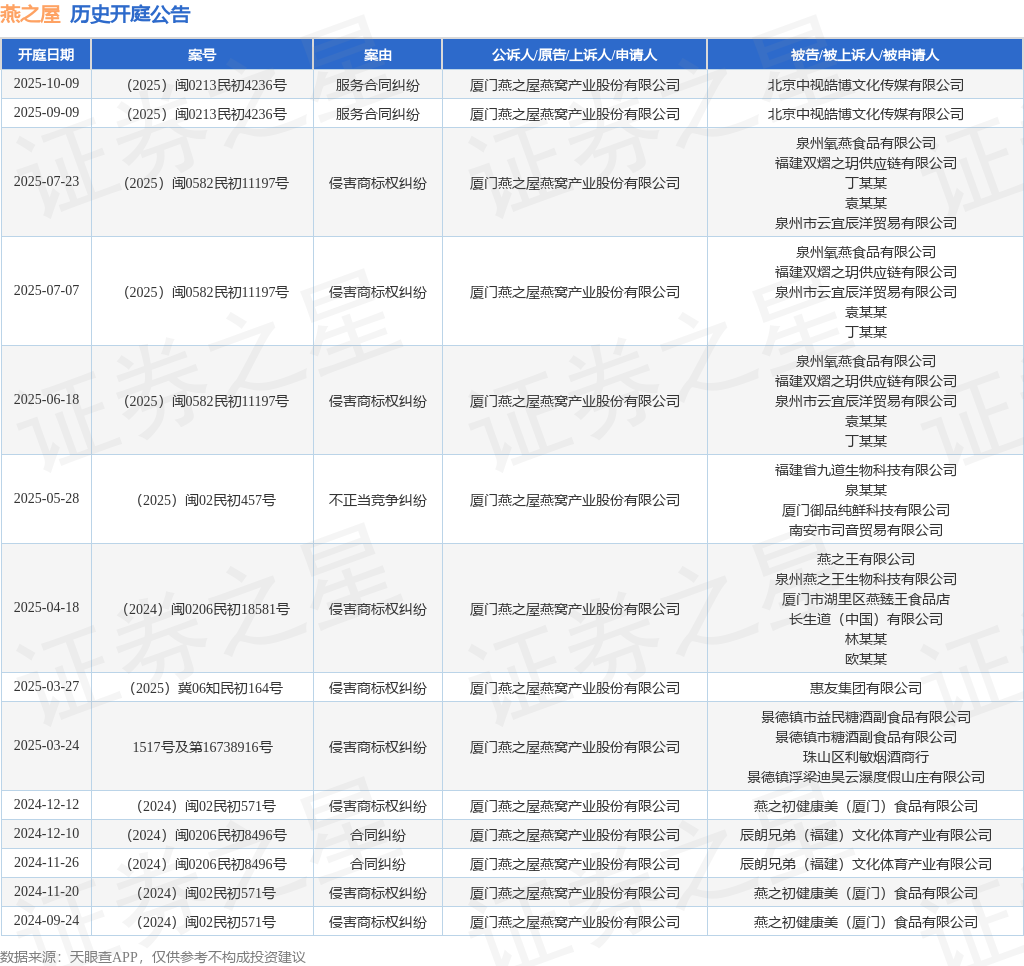Click defendant 景德镇市益民糖酒副食品有限公司
This screenshot has width=1024, height=966.
(x=866, y=717)
